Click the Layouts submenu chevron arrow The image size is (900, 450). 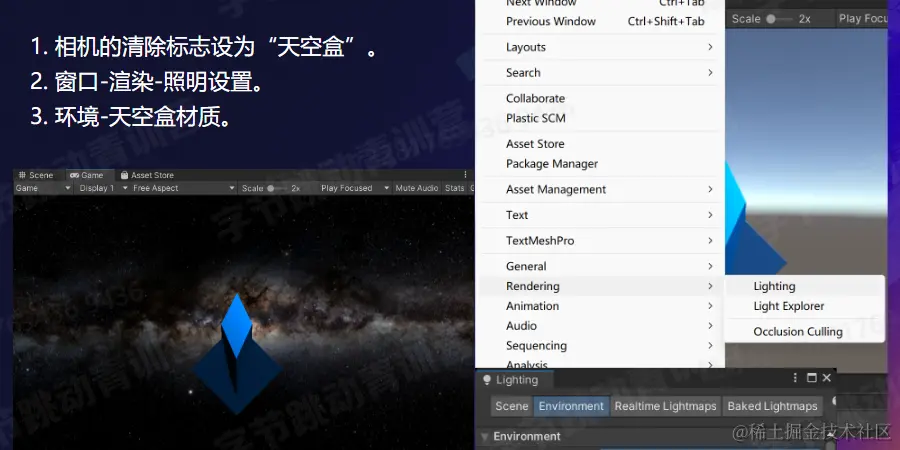pos(710,47)
